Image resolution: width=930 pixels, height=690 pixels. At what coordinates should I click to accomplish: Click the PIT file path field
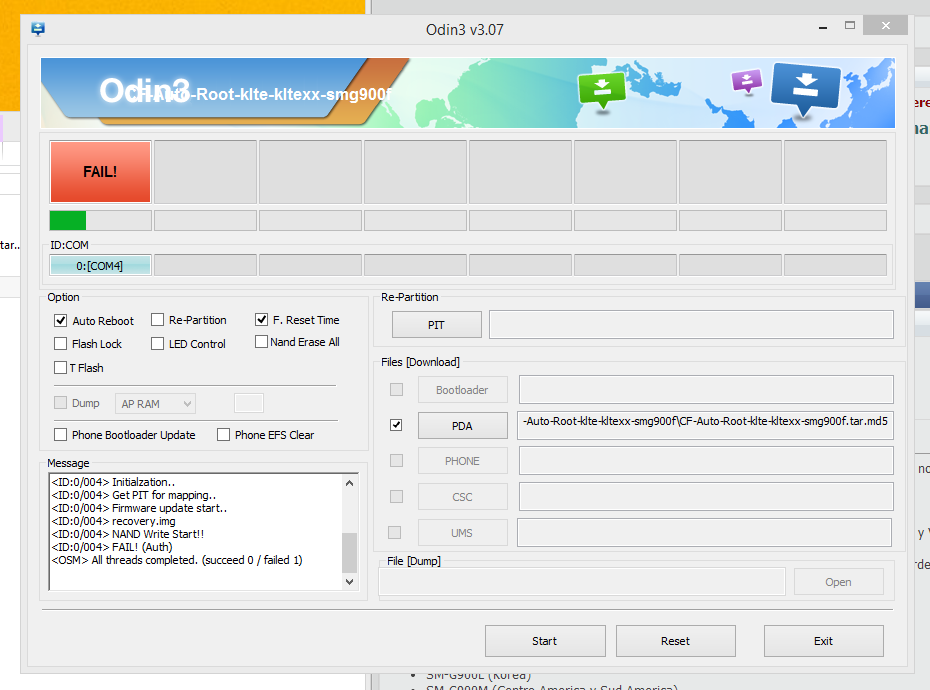point(691,325)
